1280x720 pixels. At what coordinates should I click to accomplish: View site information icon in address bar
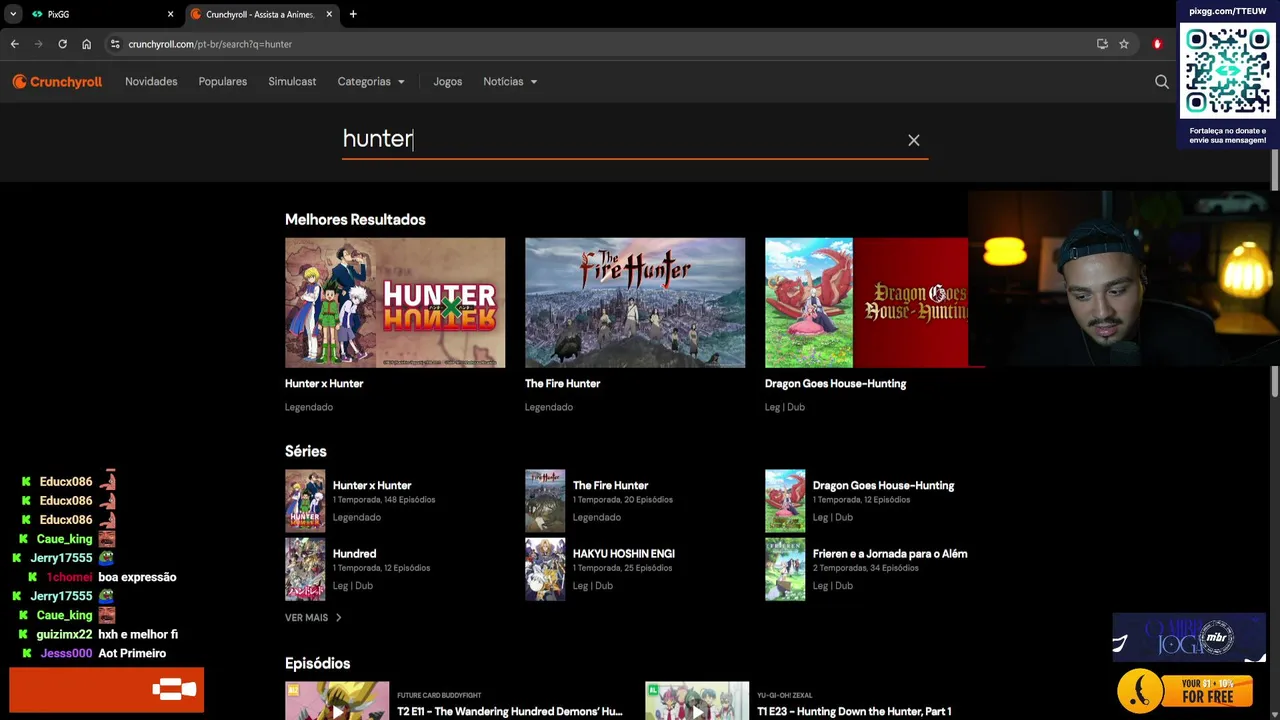pos(115,44)
